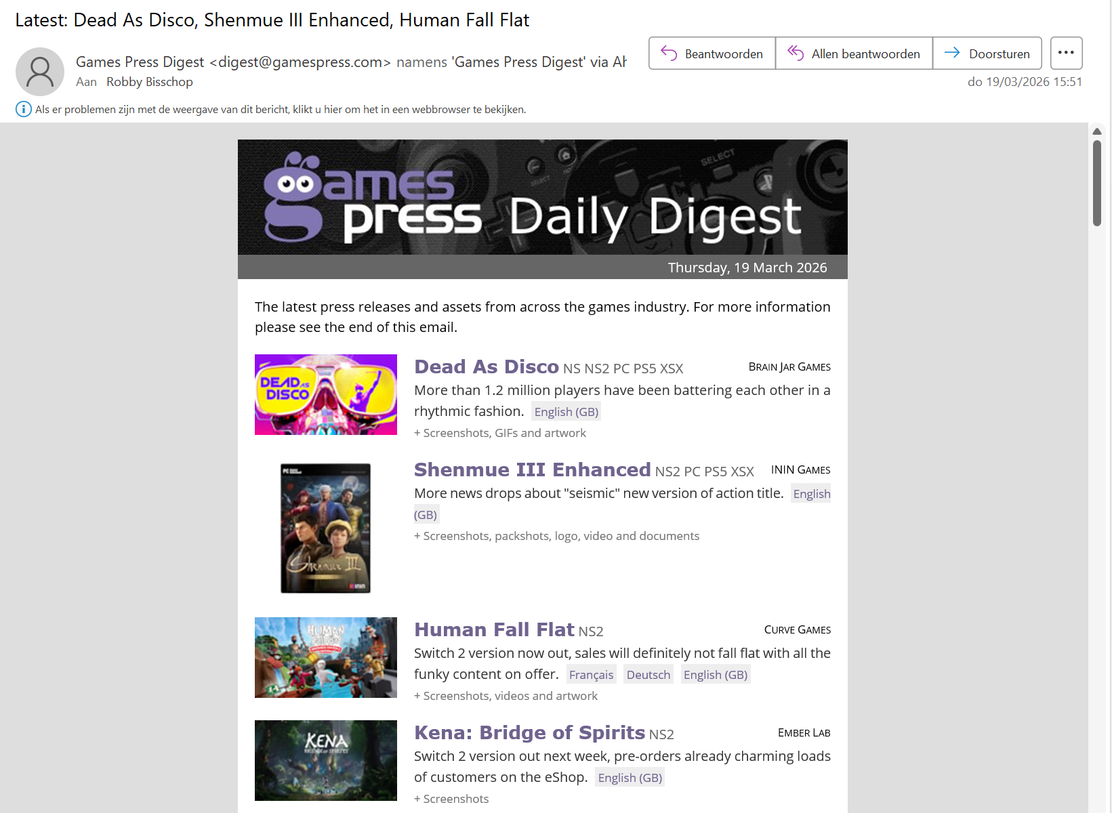The image size is (1112, 813).
Task: Forward the email with Doorsturen
Action: pos(987,53)
